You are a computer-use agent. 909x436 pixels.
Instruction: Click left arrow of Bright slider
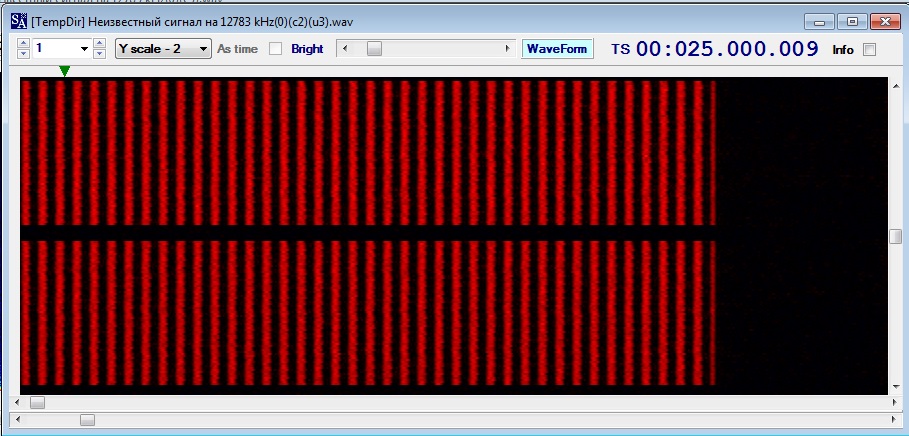[345, 49]
